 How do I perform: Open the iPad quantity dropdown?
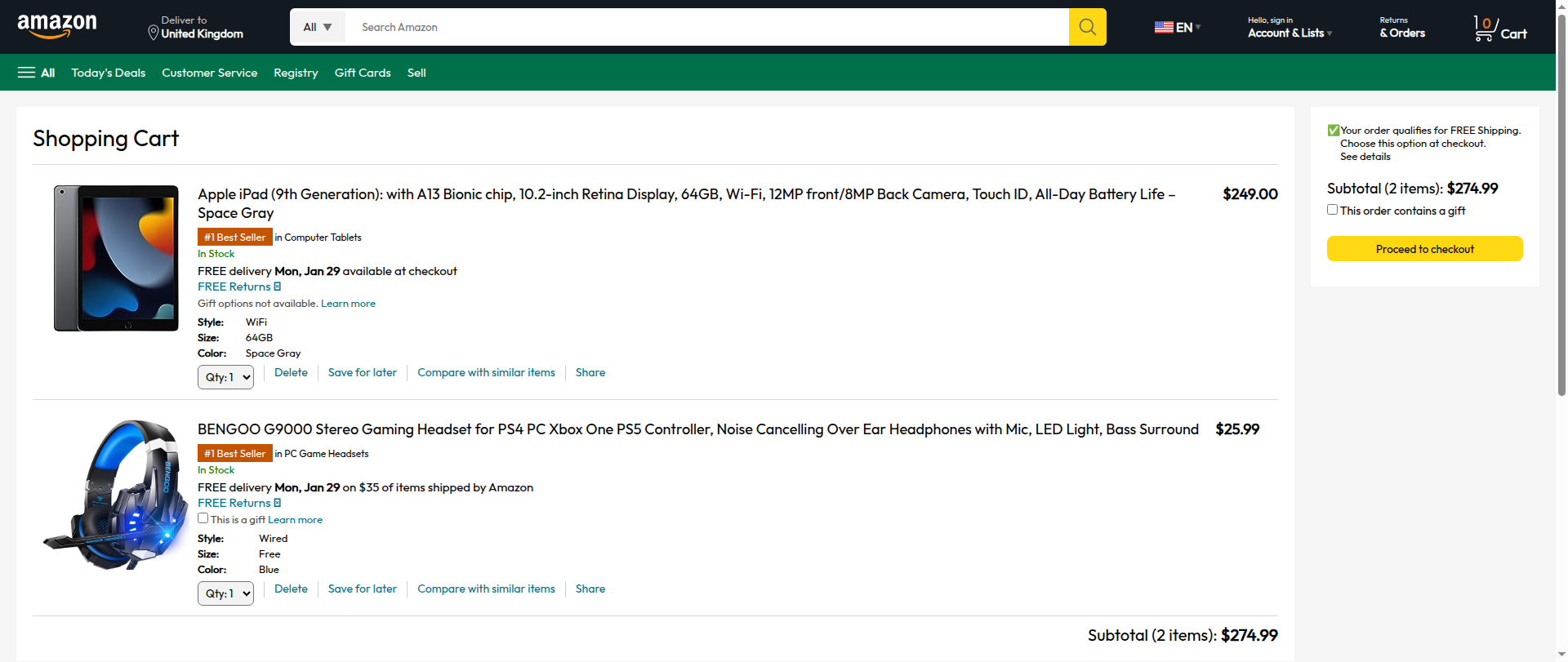(225, 377)
